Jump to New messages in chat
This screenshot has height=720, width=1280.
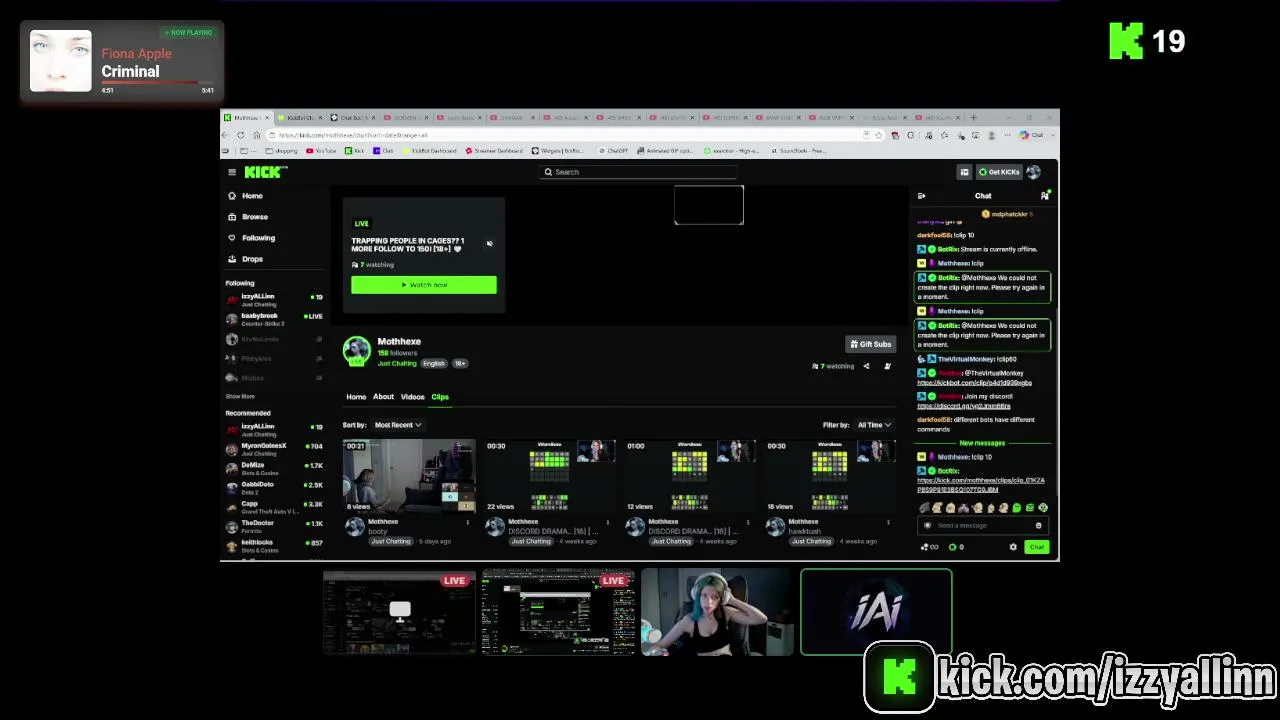click(982, 443)
